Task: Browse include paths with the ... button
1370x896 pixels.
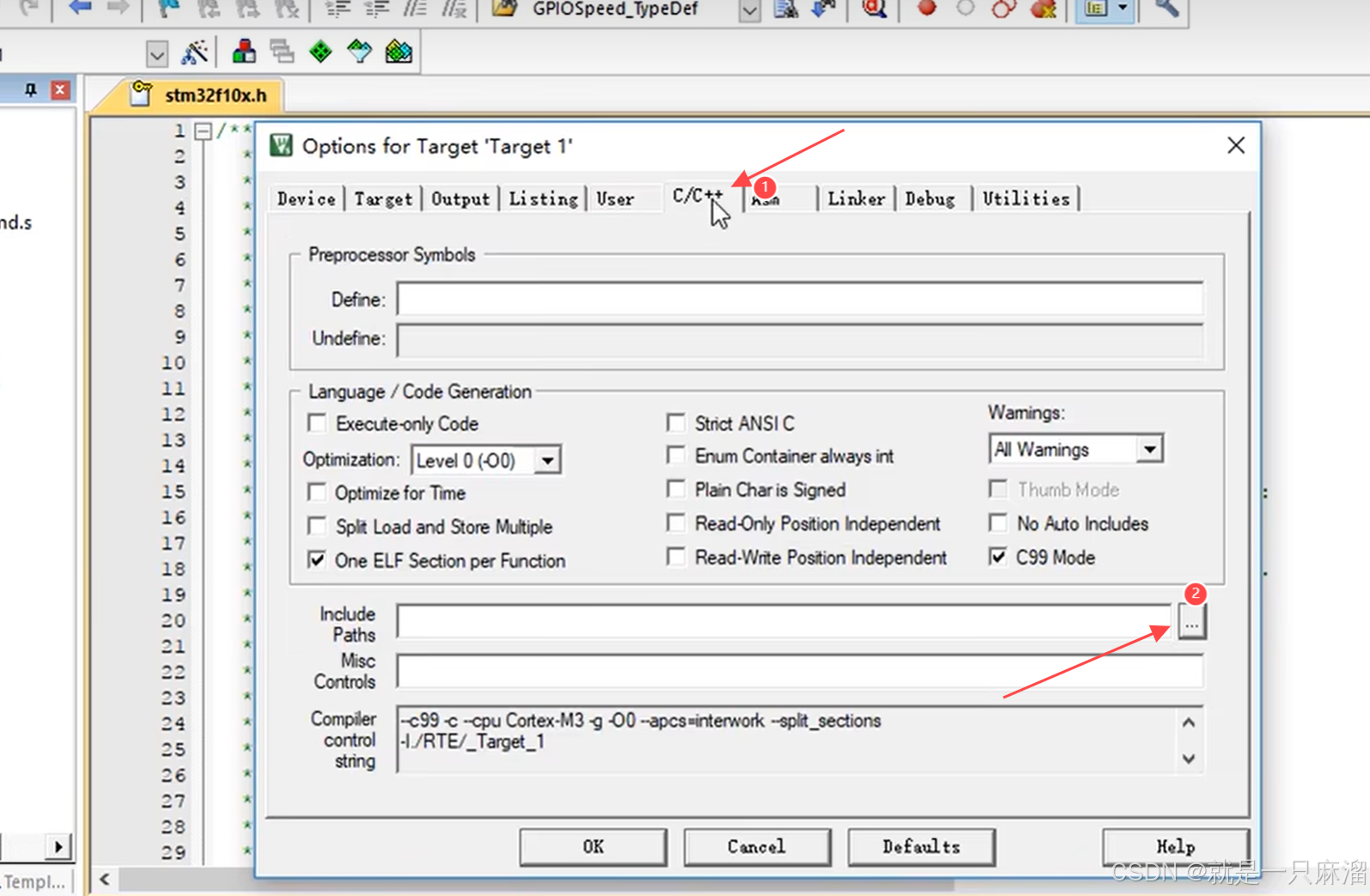Action: pyautogui.click(x=1191, y=621)
